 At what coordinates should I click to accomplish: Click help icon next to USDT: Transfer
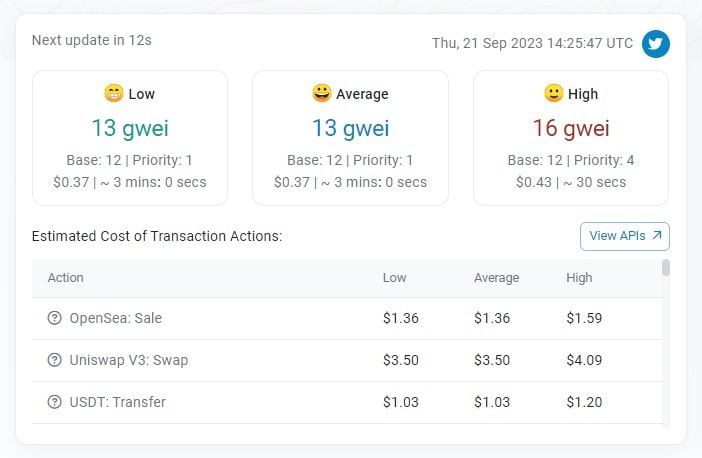click(55, 402)
